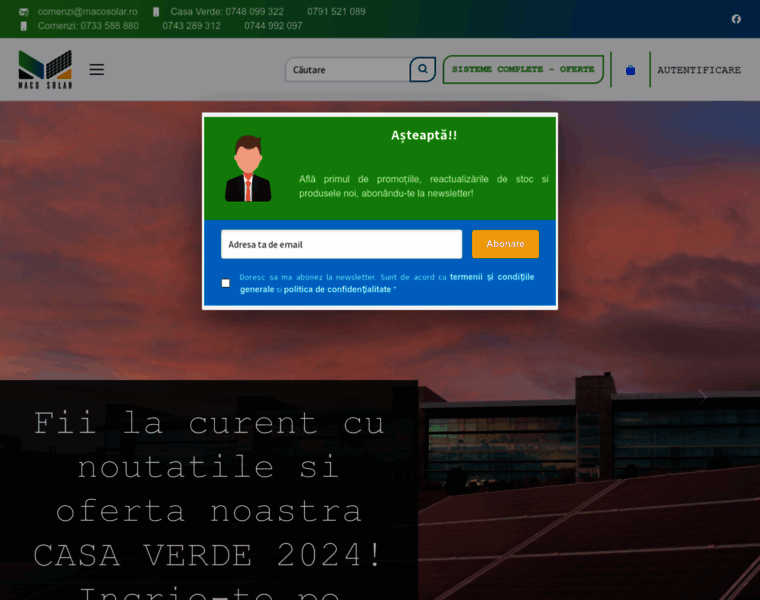Click phone icon beside Casa Verde

pyautogui.click(x=156, y=12)
